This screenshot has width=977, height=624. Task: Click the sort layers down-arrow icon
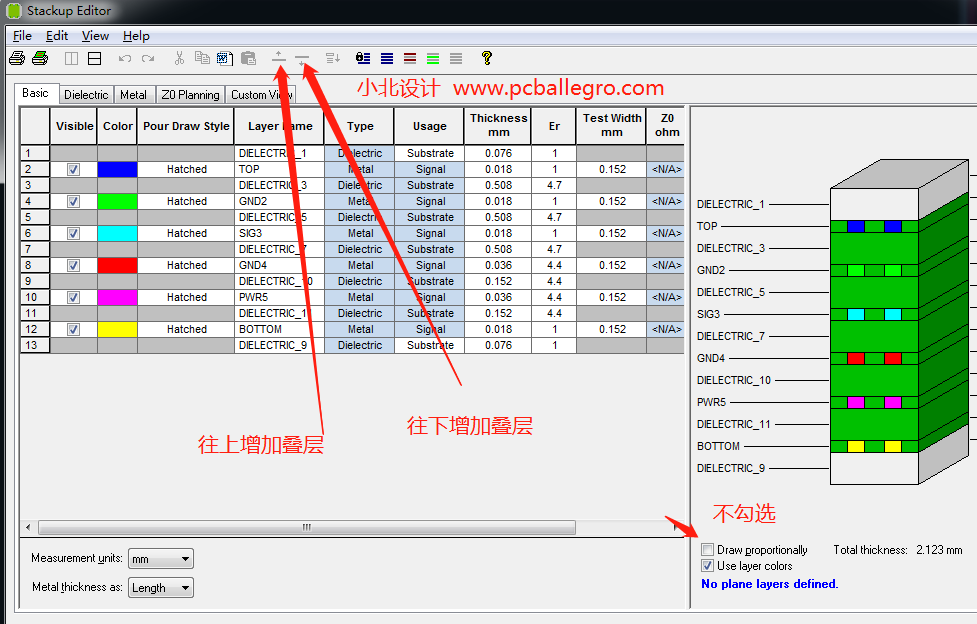[x=333, y=59]
